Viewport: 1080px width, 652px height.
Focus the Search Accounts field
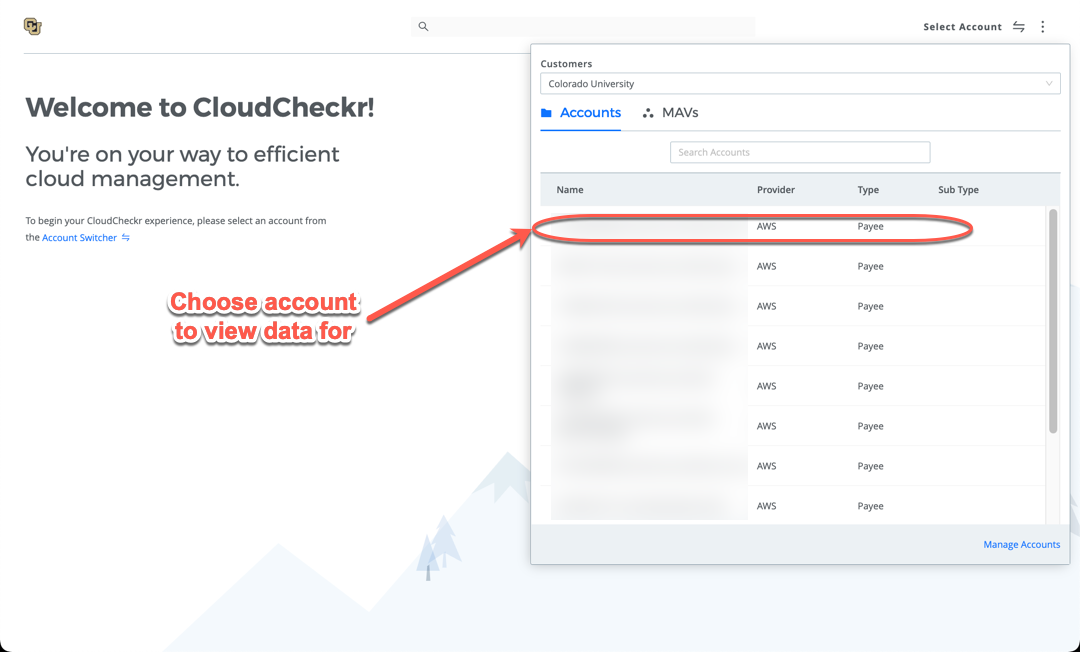point(800,152)
